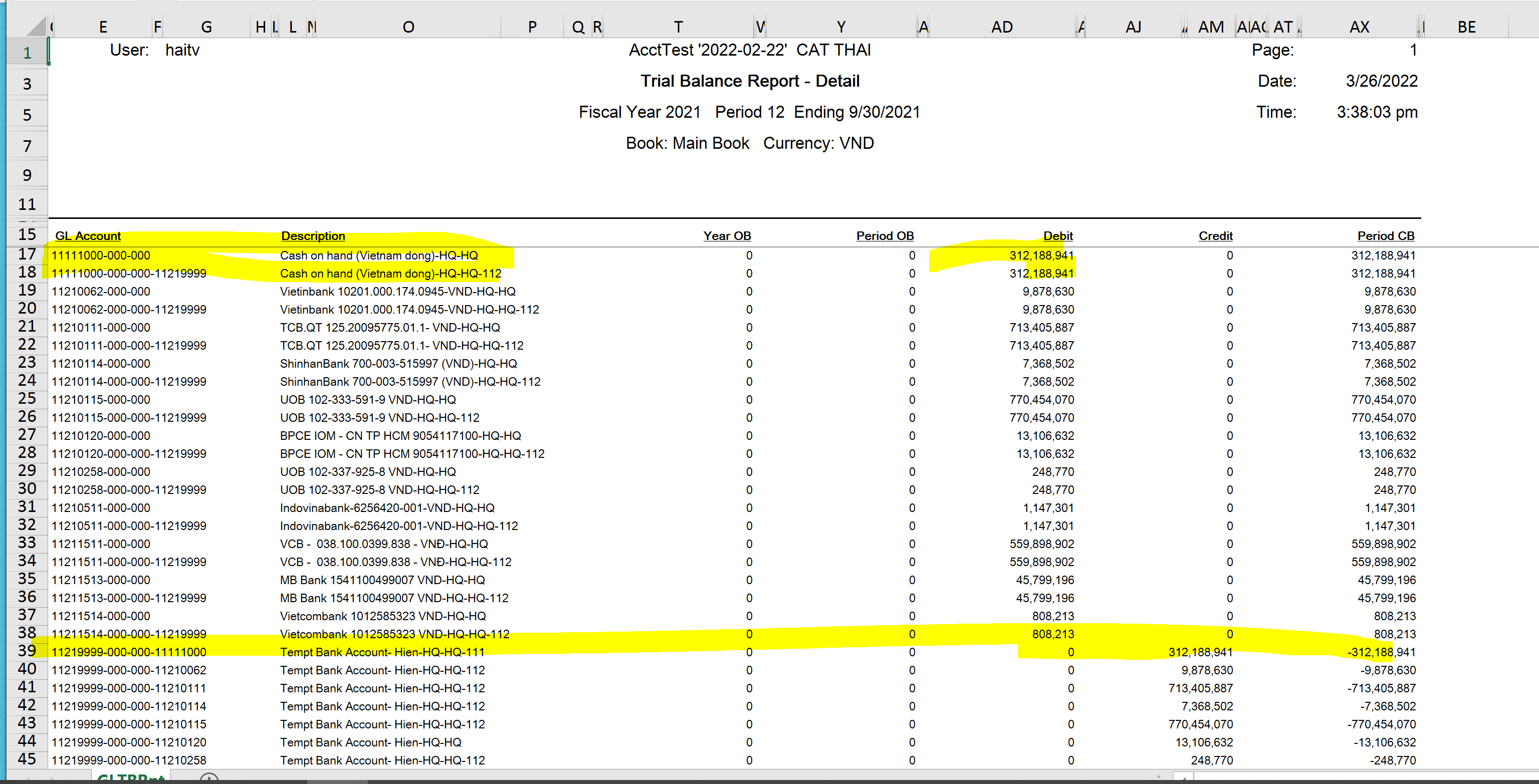Select column AX header
Image resolution: width=1539 pixels, height=784 pixels.
(1359, 27)
